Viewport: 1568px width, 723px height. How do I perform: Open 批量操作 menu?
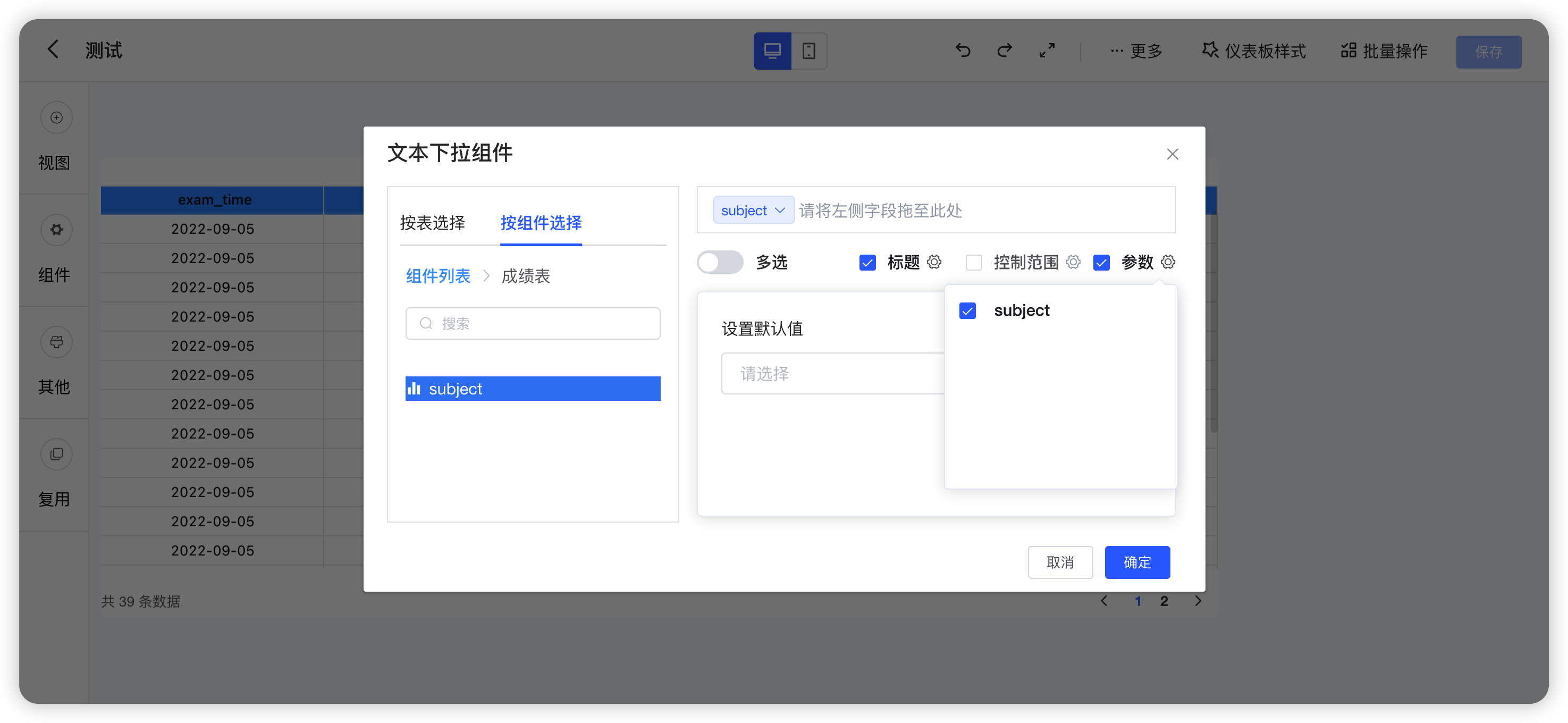pyautogui.click(x=1384, y=51)
